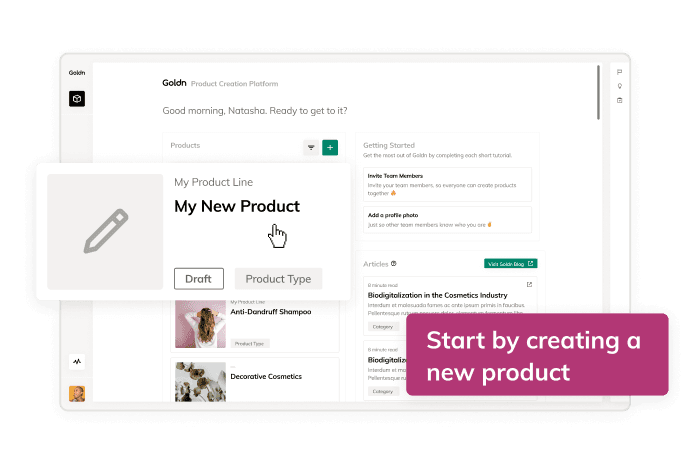Click the Visit Goldn Blog button
This screenshot has width=690, height=465.
pos(510,264)
